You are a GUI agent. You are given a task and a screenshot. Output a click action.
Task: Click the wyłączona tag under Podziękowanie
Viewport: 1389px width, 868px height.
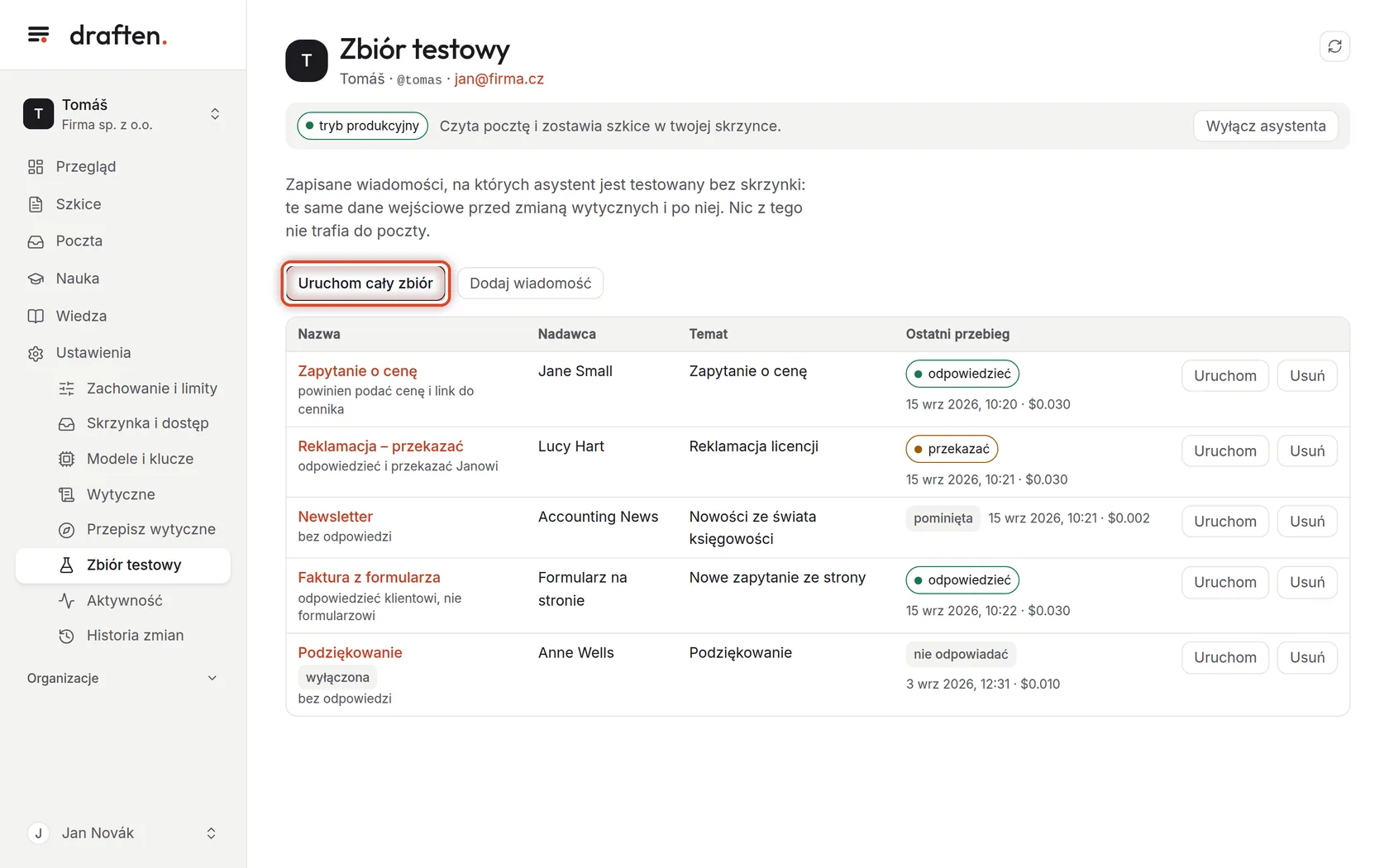pos(337,678)
